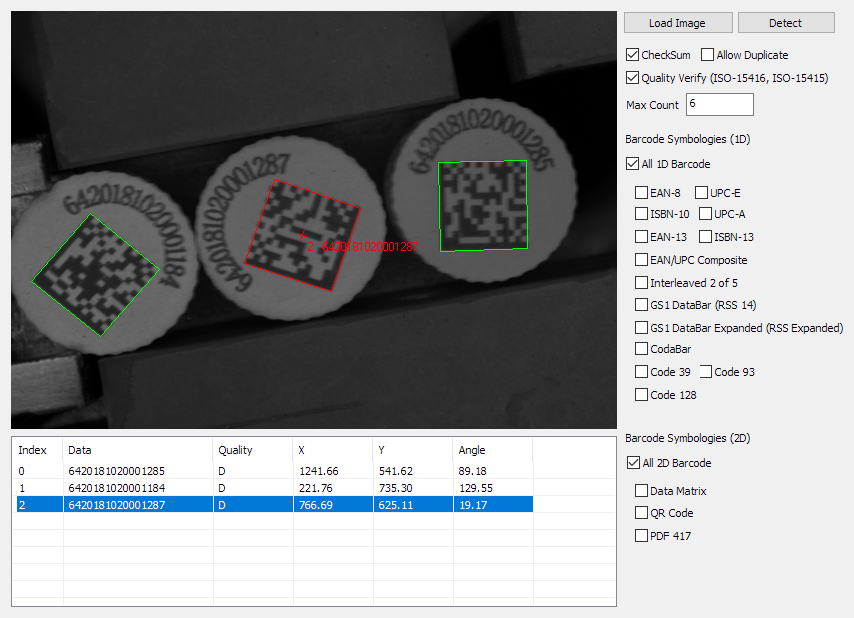Image resolution: width=854 pixels, height=618 pixels.
Task: Select result row 6420181020001285
Action: [x=274, y=471]
